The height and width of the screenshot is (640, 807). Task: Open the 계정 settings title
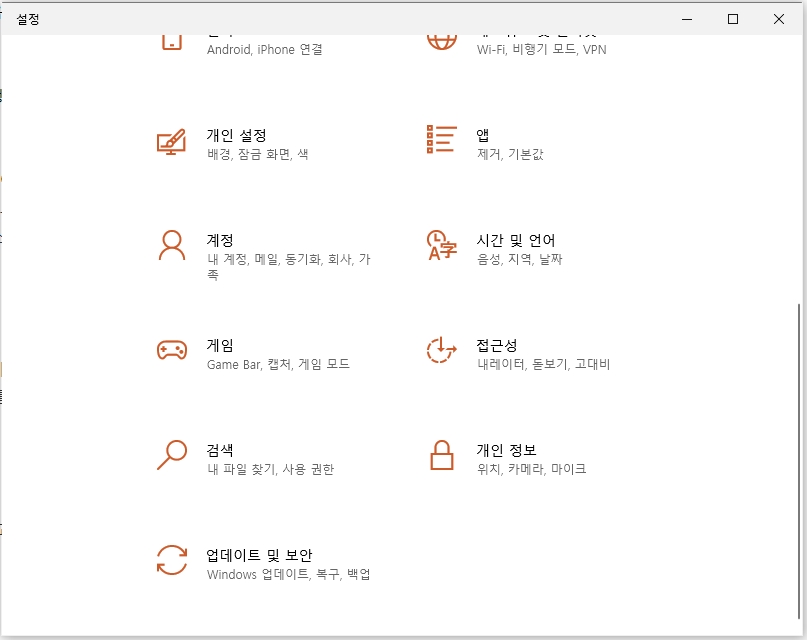[x=220, y=240]
